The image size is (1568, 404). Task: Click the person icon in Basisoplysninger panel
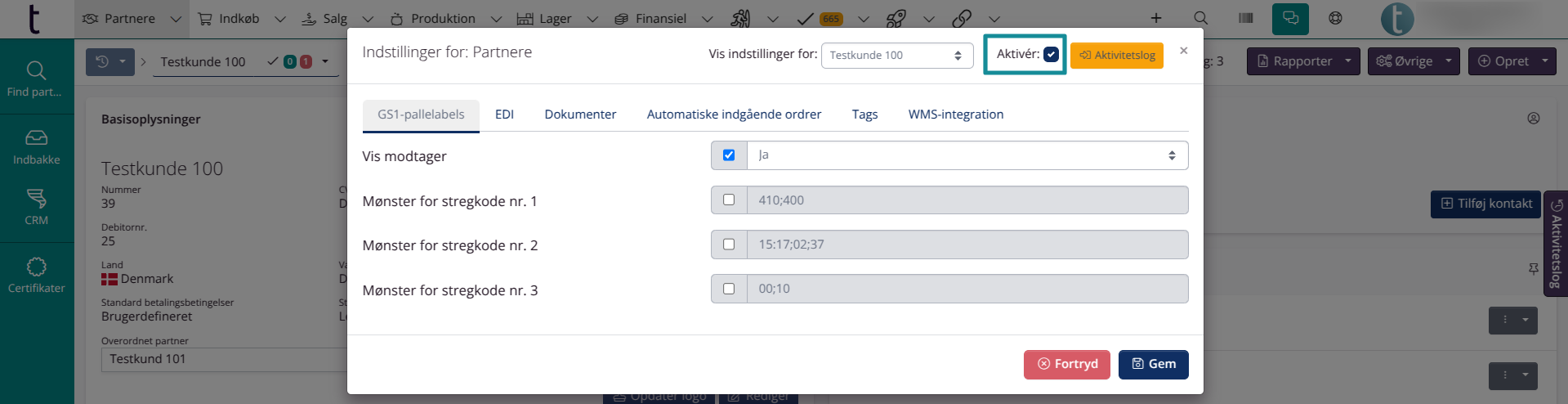pos(1534,119)
